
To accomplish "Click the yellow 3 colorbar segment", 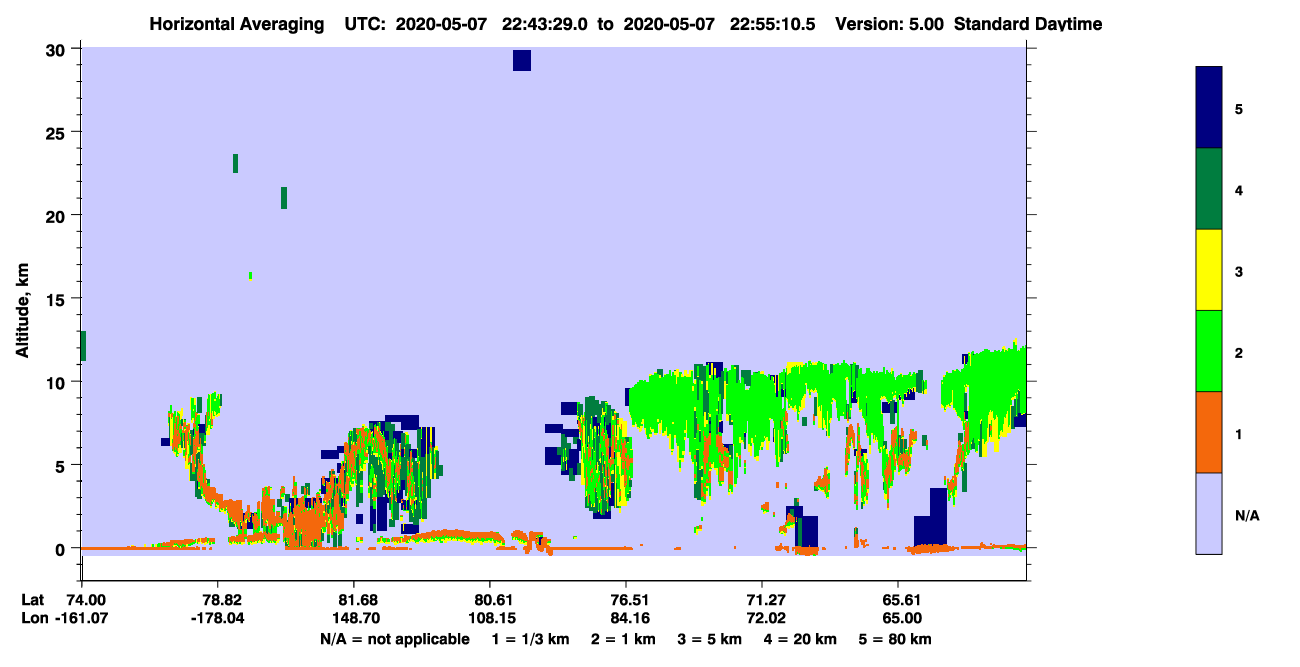I will (1209, 270).
